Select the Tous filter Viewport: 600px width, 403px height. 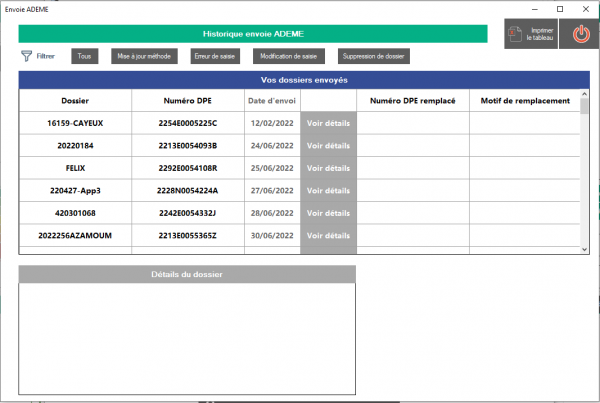coord(84,56)
